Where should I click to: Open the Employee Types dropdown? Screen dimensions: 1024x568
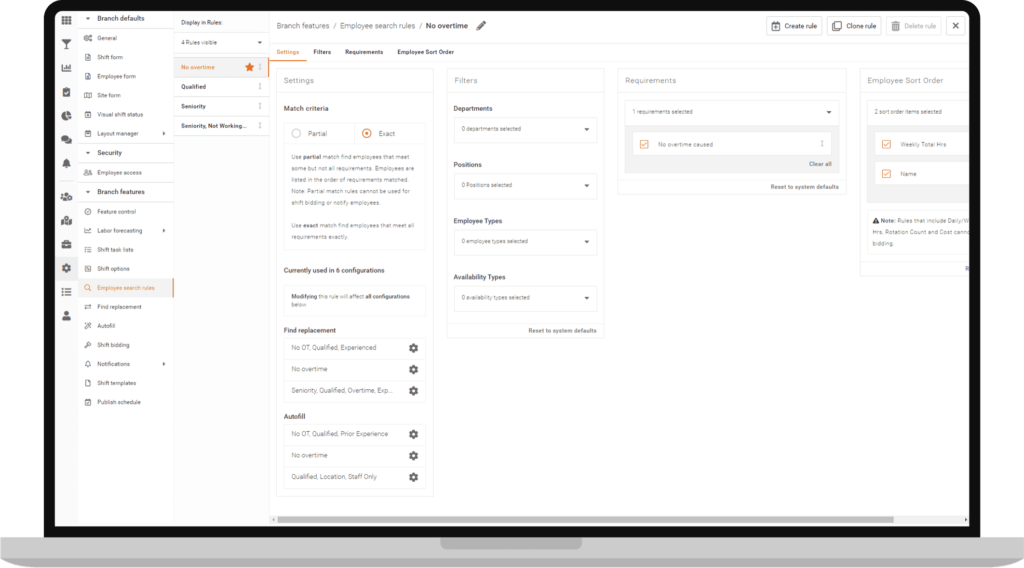click(525, 242)
